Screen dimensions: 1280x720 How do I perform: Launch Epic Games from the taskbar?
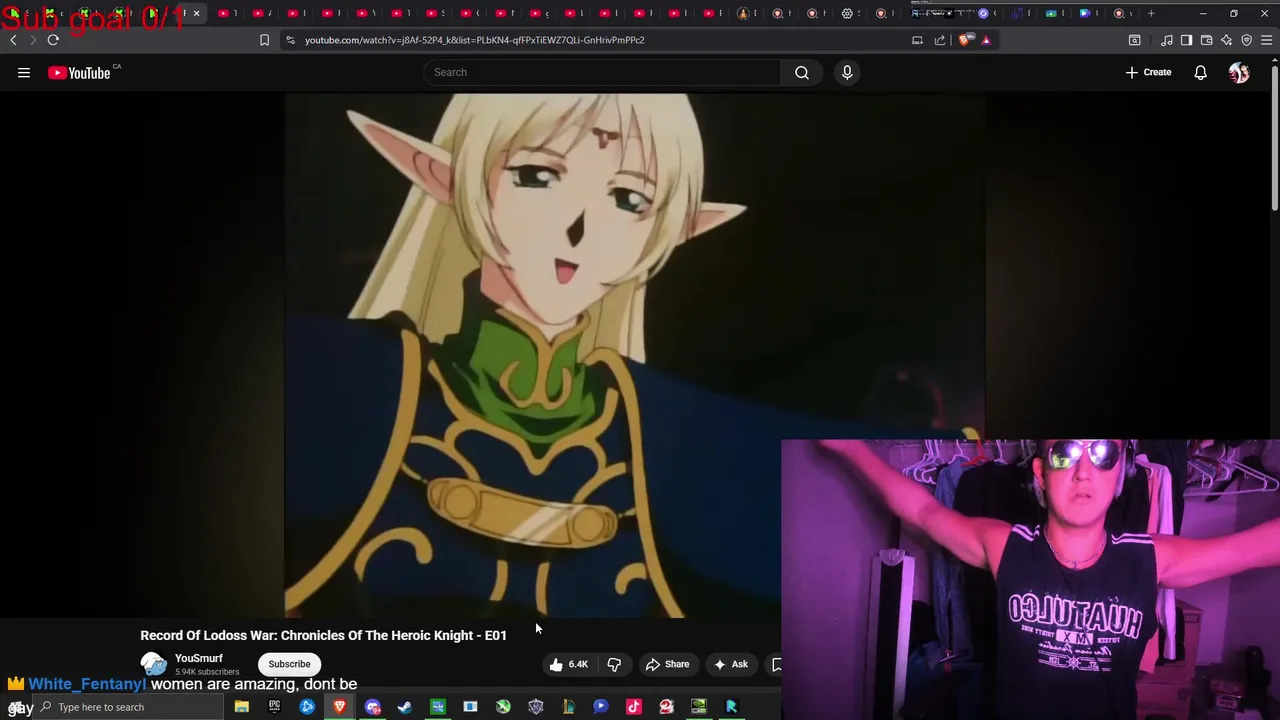click(274, 707)
